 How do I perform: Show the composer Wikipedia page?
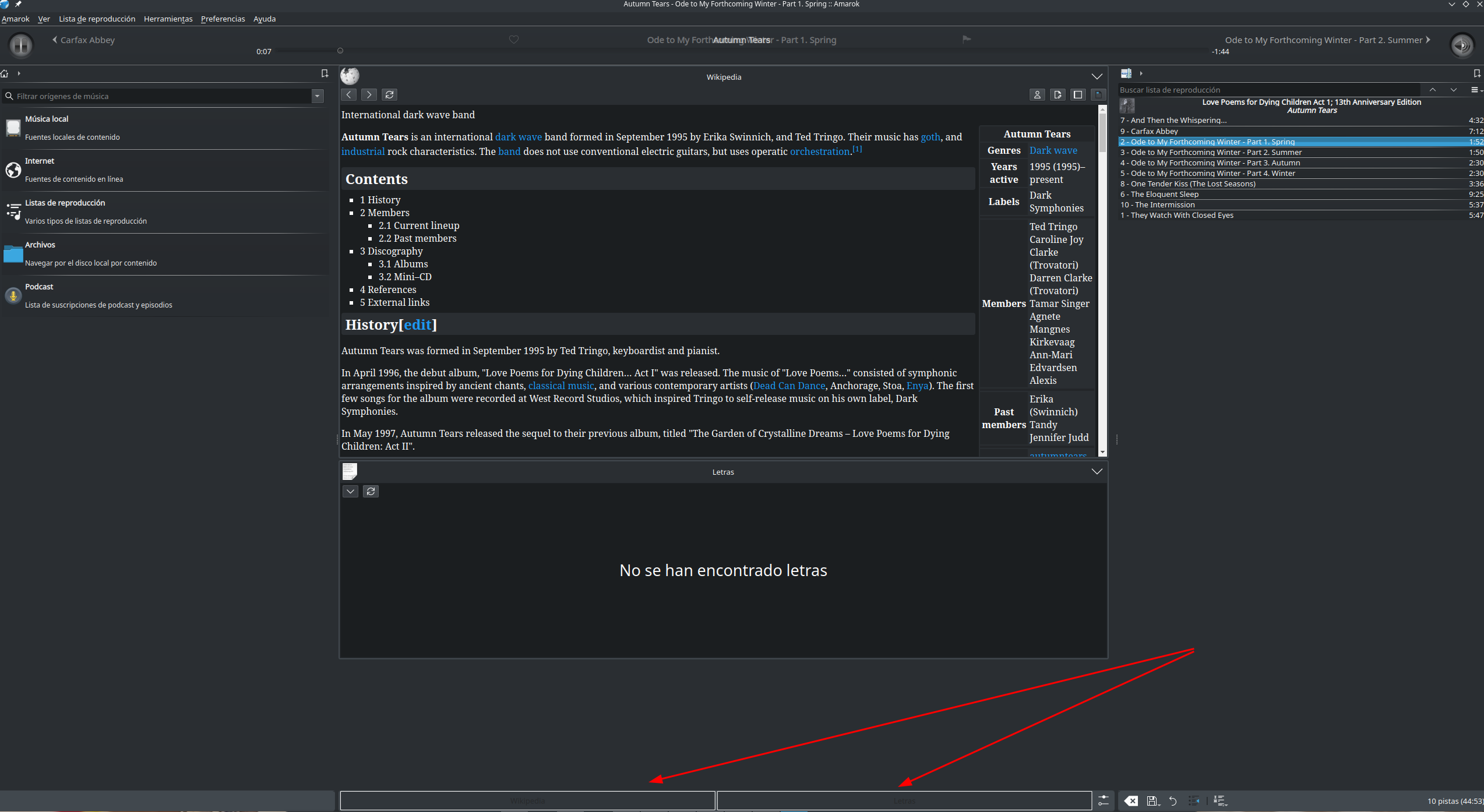1058,94
